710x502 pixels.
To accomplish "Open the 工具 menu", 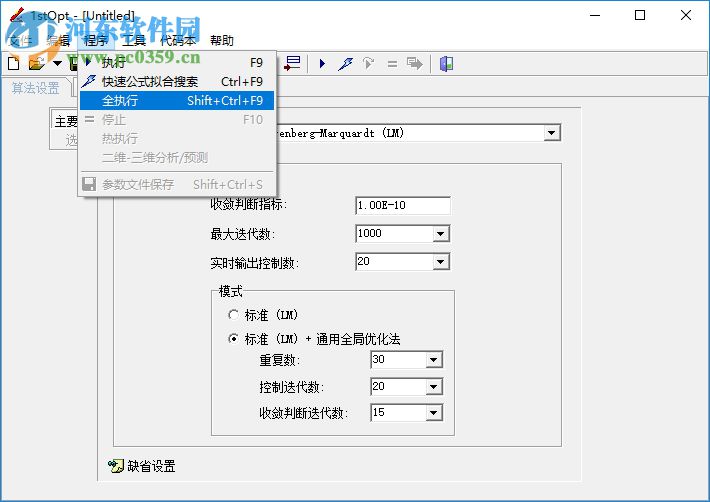I will pos(134,41).
